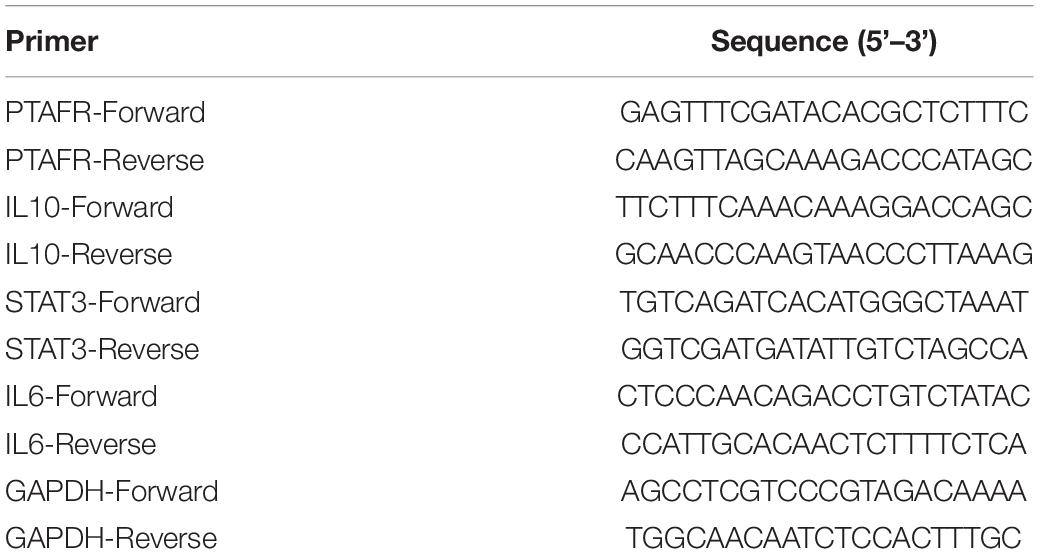
Task: Select the PTAFR-Reverse primer label
Action: pos(105,160)
